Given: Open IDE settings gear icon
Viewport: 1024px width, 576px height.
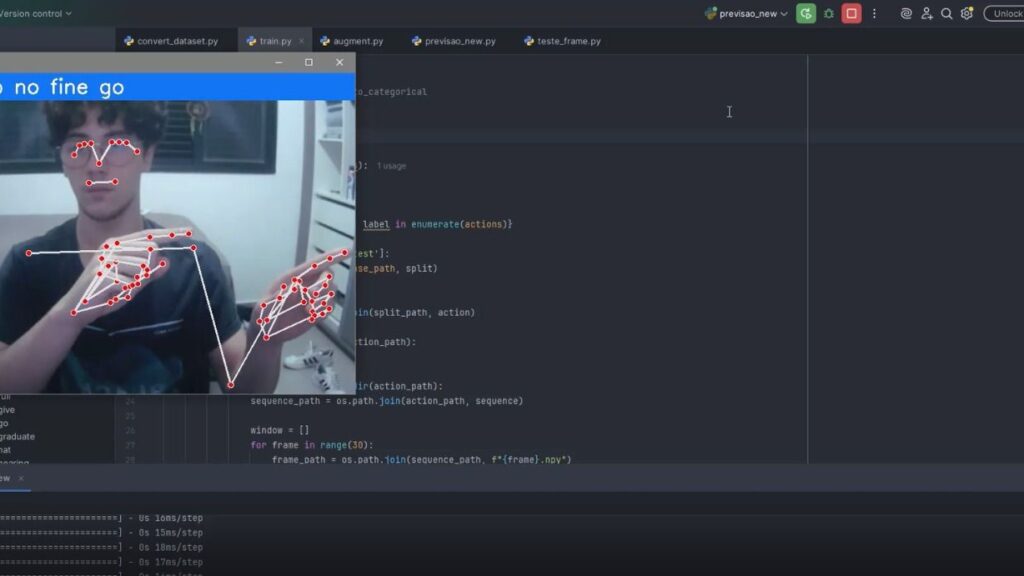Looking at the screenshot, I should coord(967,14).
